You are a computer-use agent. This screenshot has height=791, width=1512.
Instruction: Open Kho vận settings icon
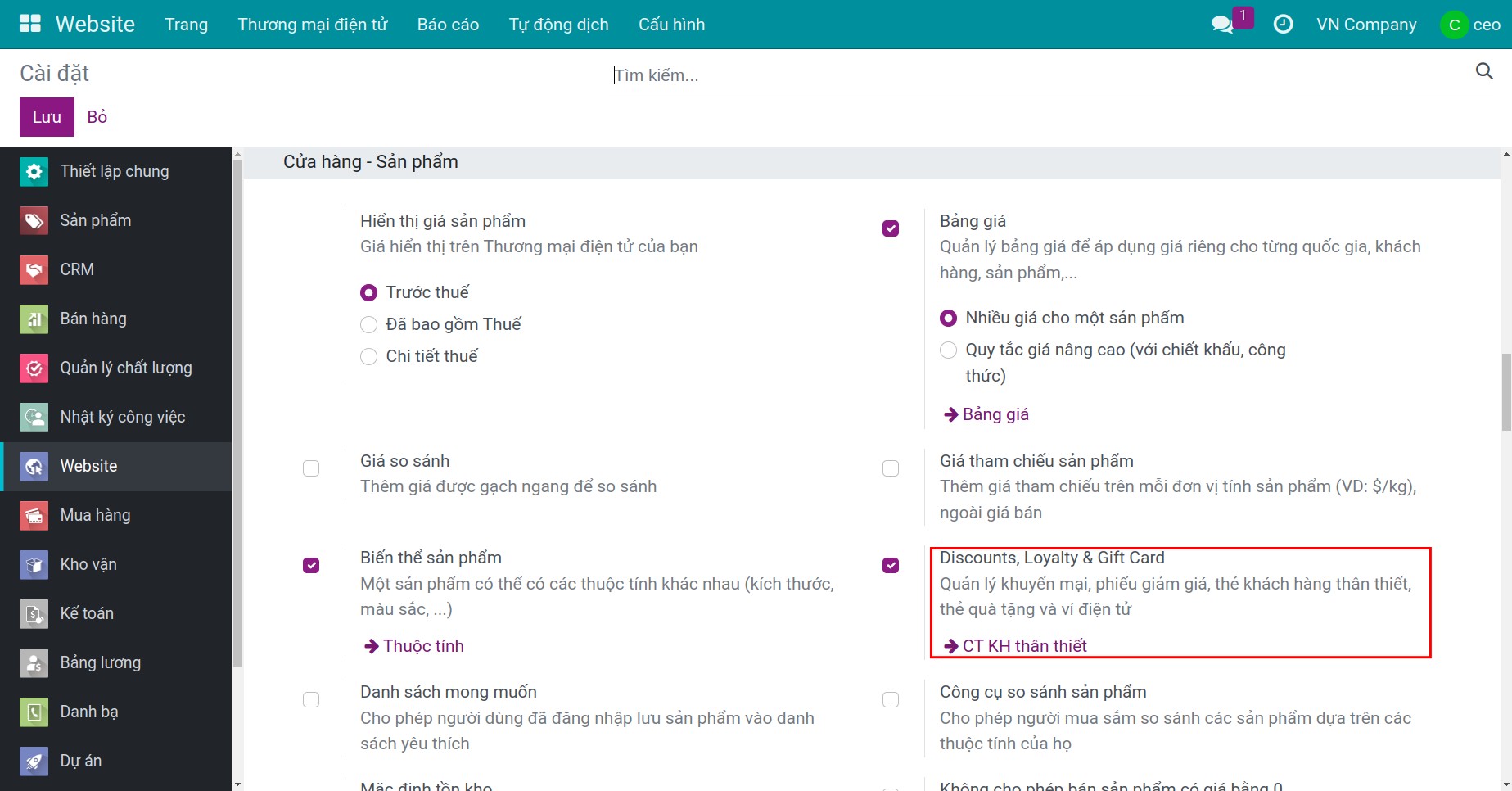[x=34, y=565]
